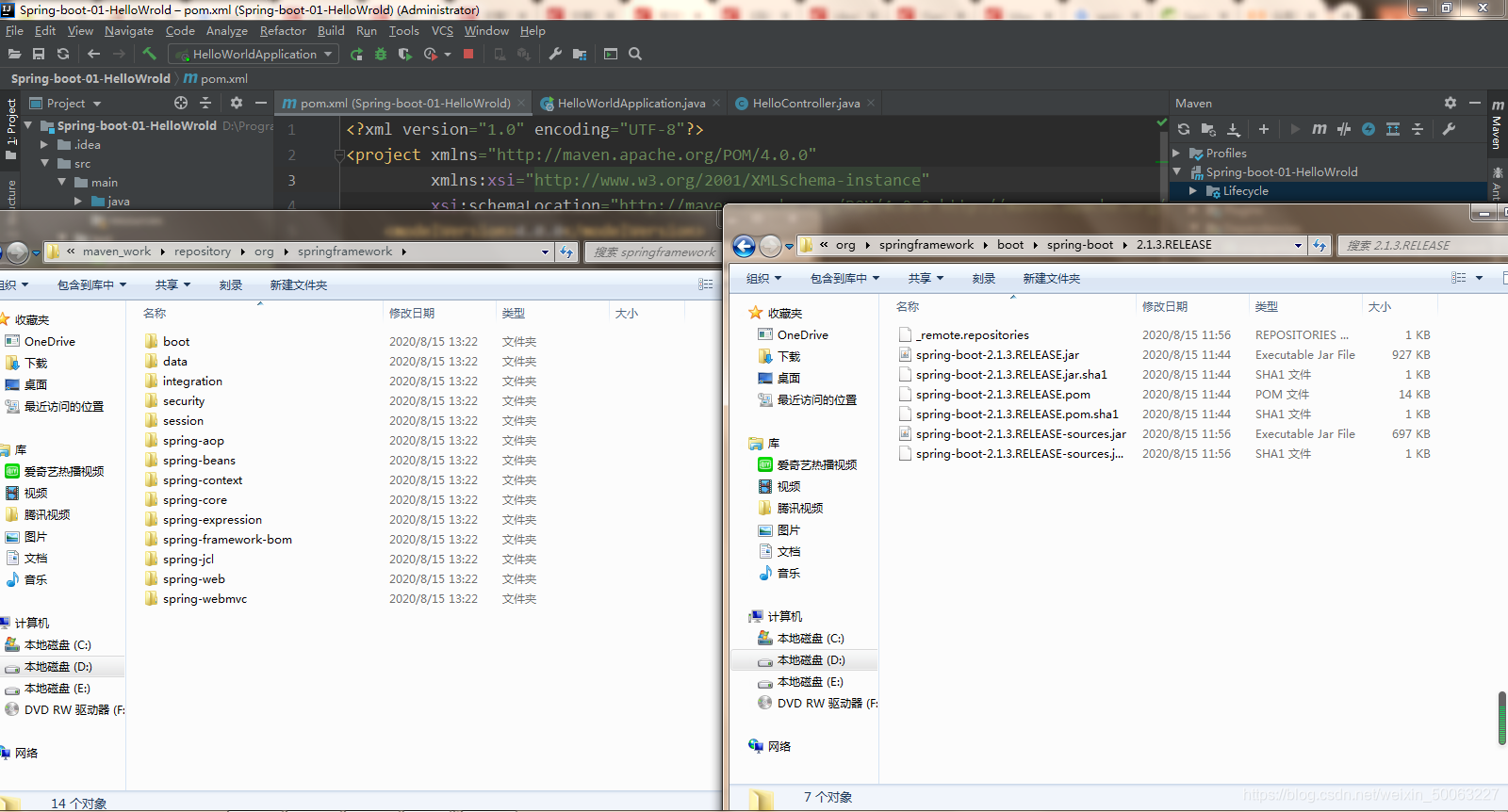Screen dimensions: 1508x812
Task: Close the pom.xml editor tab
Action: [520, 104]
